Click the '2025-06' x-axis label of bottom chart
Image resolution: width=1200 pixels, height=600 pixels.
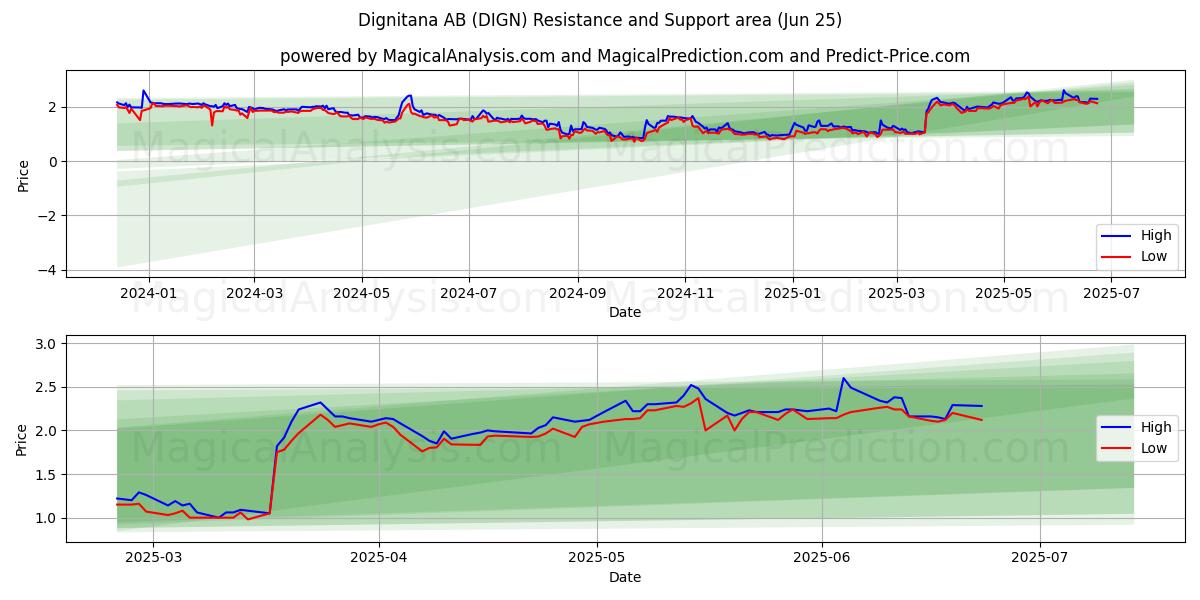[822, 559]
